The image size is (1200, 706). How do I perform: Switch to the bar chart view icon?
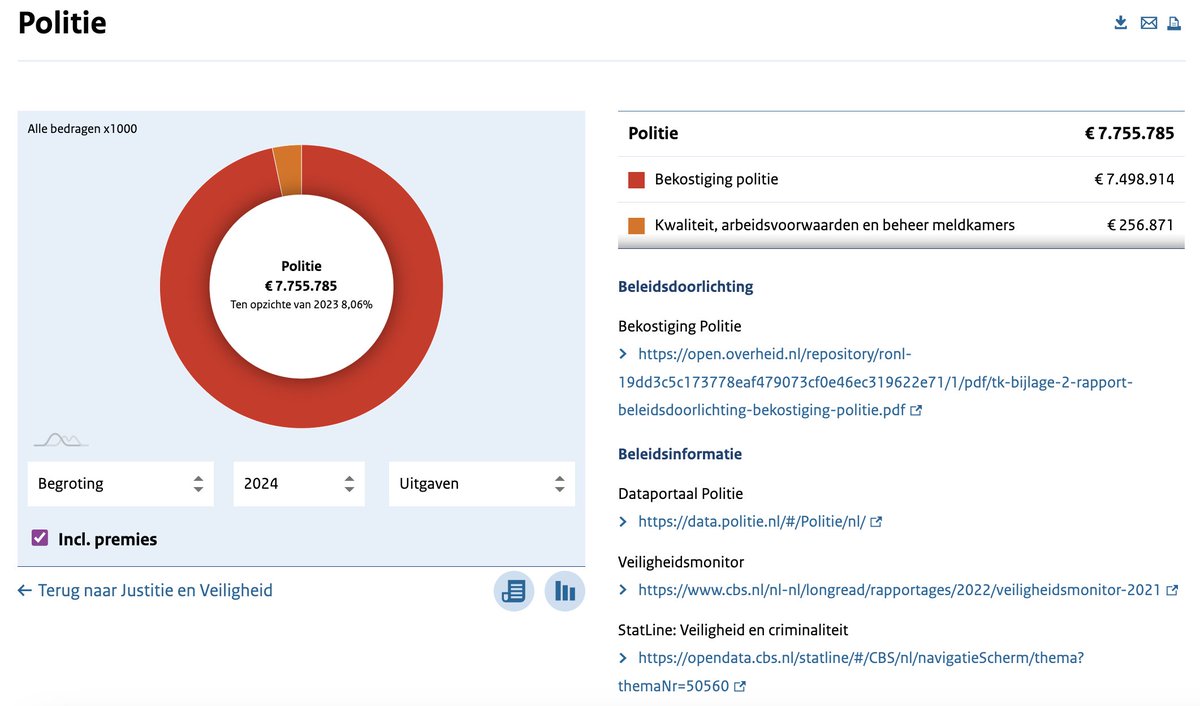[x=565, y=591]
